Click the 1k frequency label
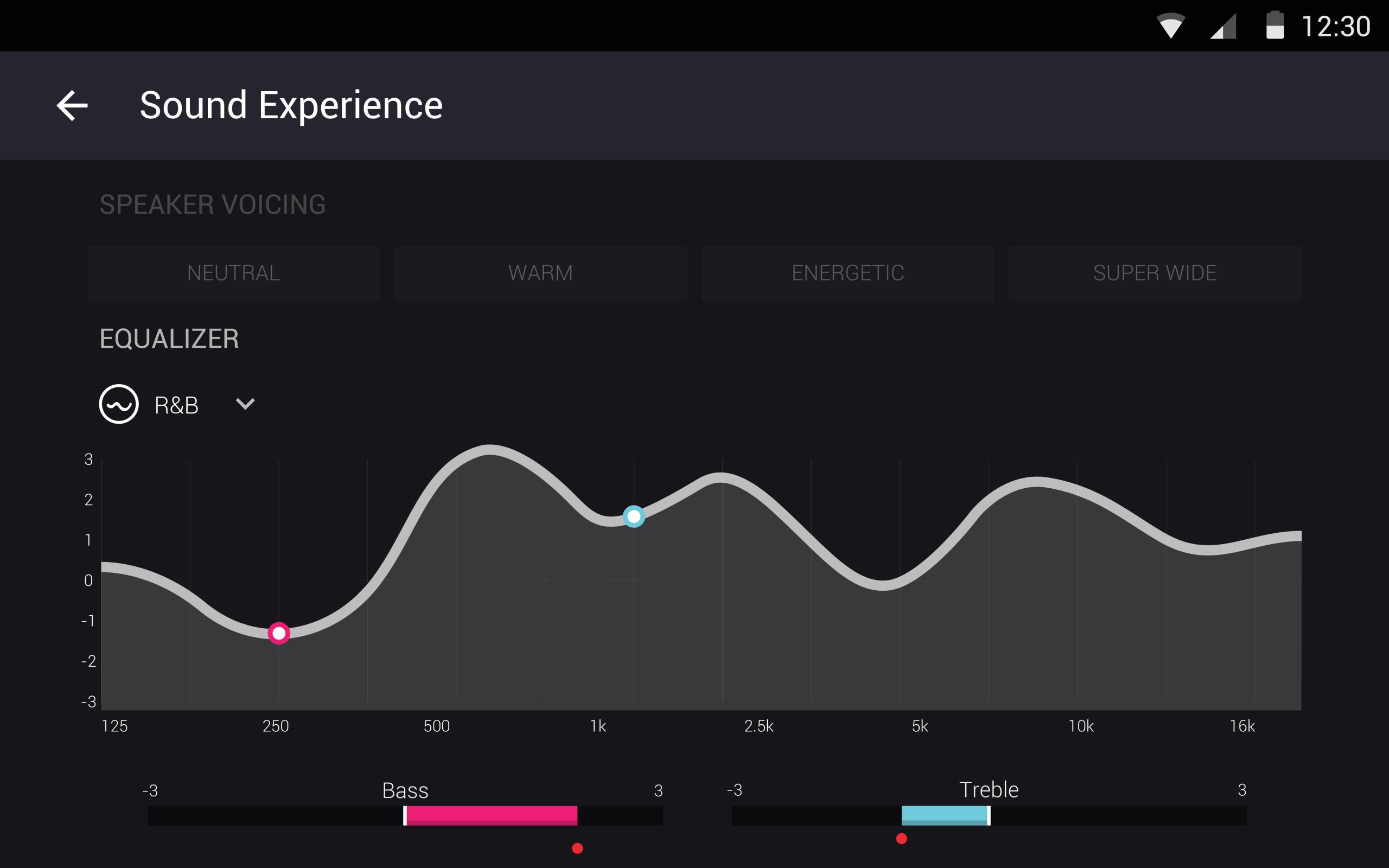 click(x=597, y=726)
